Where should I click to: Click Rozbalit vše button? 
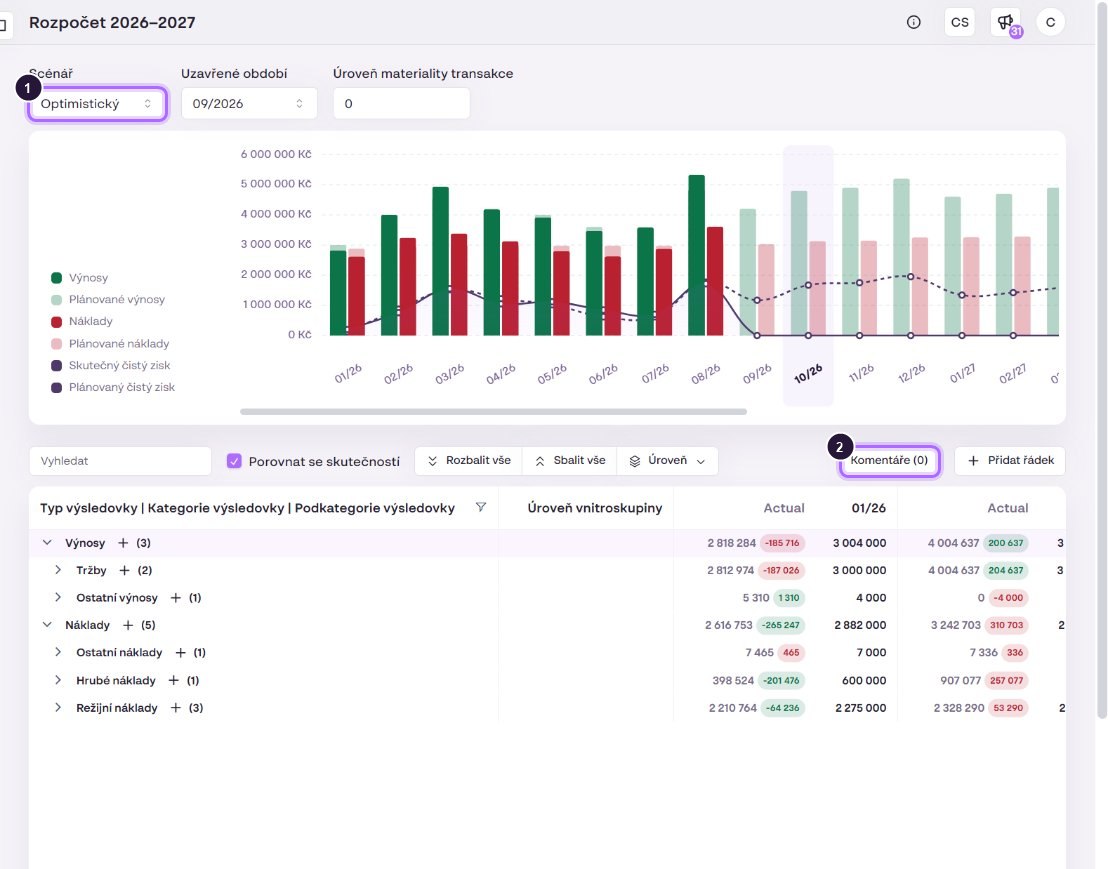pos(468,461)
